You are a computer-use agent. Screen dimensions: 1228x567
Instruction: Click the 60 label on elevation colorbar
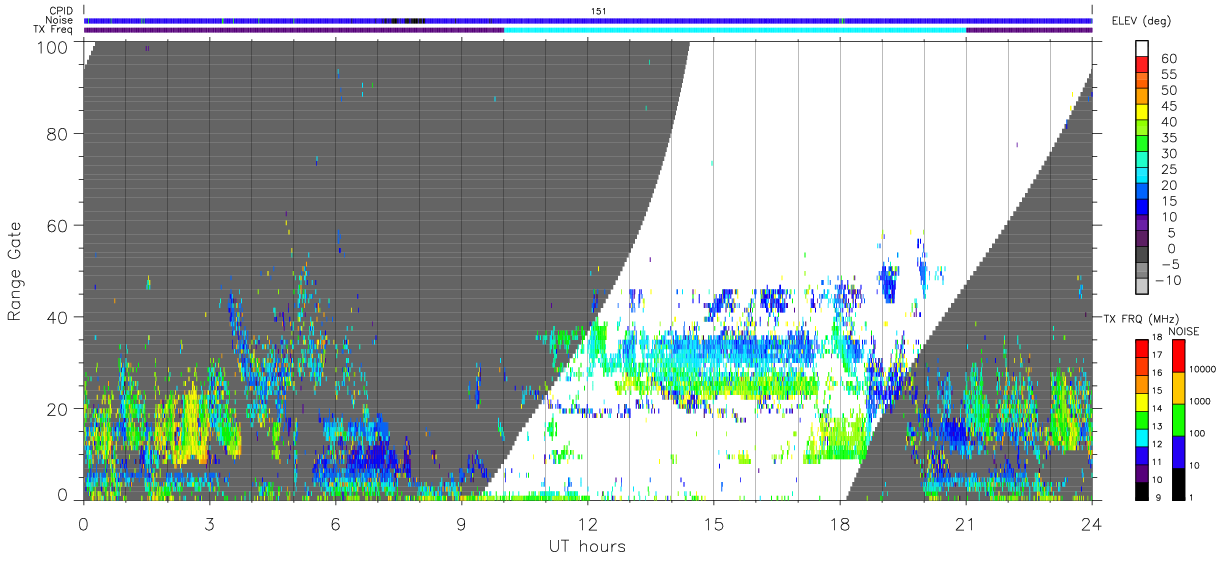coord(1167,59)
